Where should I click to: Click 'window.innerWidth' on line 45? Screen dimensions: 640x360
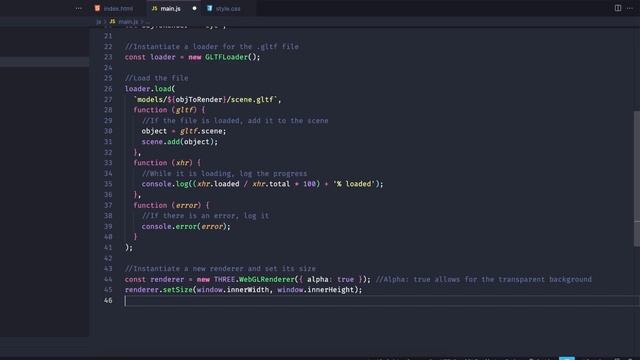[233, 290]
